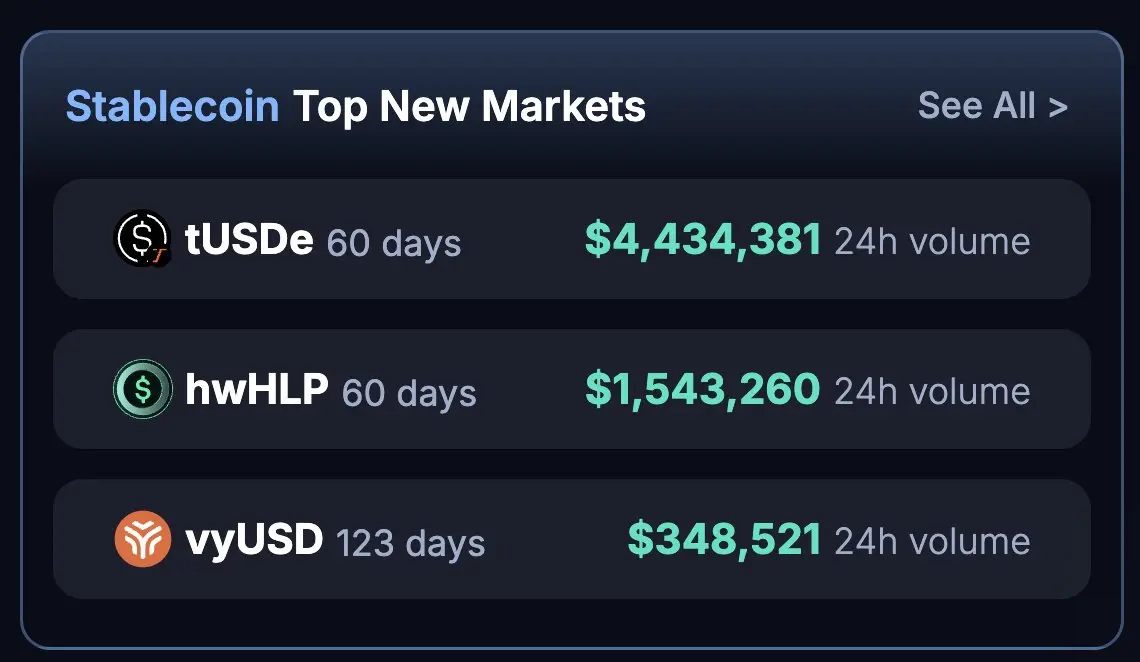Image resolution: width=1140 pixels, height=662 pixels.
Task: Click hwHLP's 60 days label
Action: (409, 393)
